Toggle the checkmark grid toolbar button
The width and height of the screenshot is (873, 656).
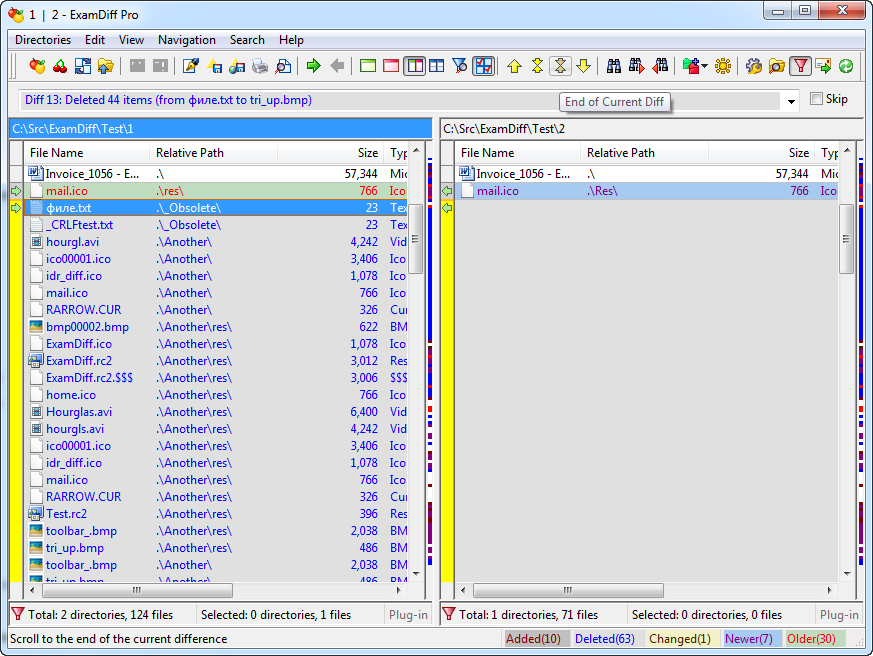click(x=484, y=66)
